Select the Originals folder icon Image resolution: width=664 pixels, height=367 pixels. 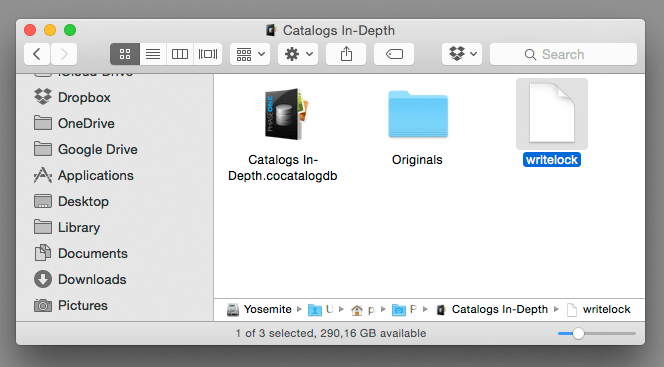tap(418, 114)
